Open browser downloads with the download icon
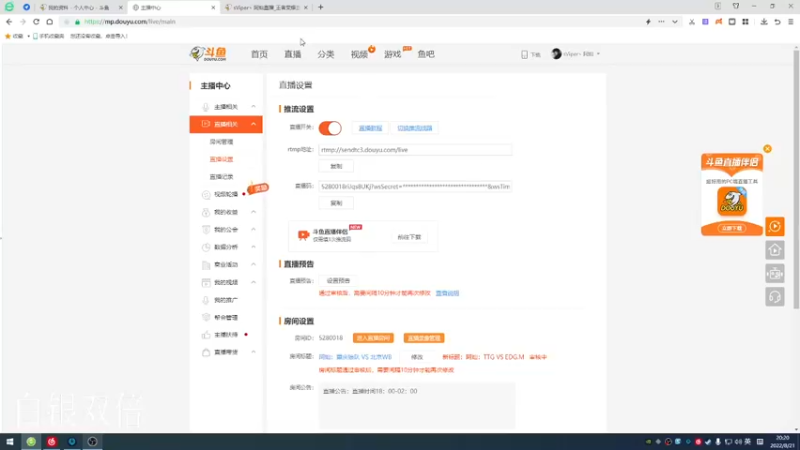The width and height of the screenshot is (800, 450). (764, 22)
